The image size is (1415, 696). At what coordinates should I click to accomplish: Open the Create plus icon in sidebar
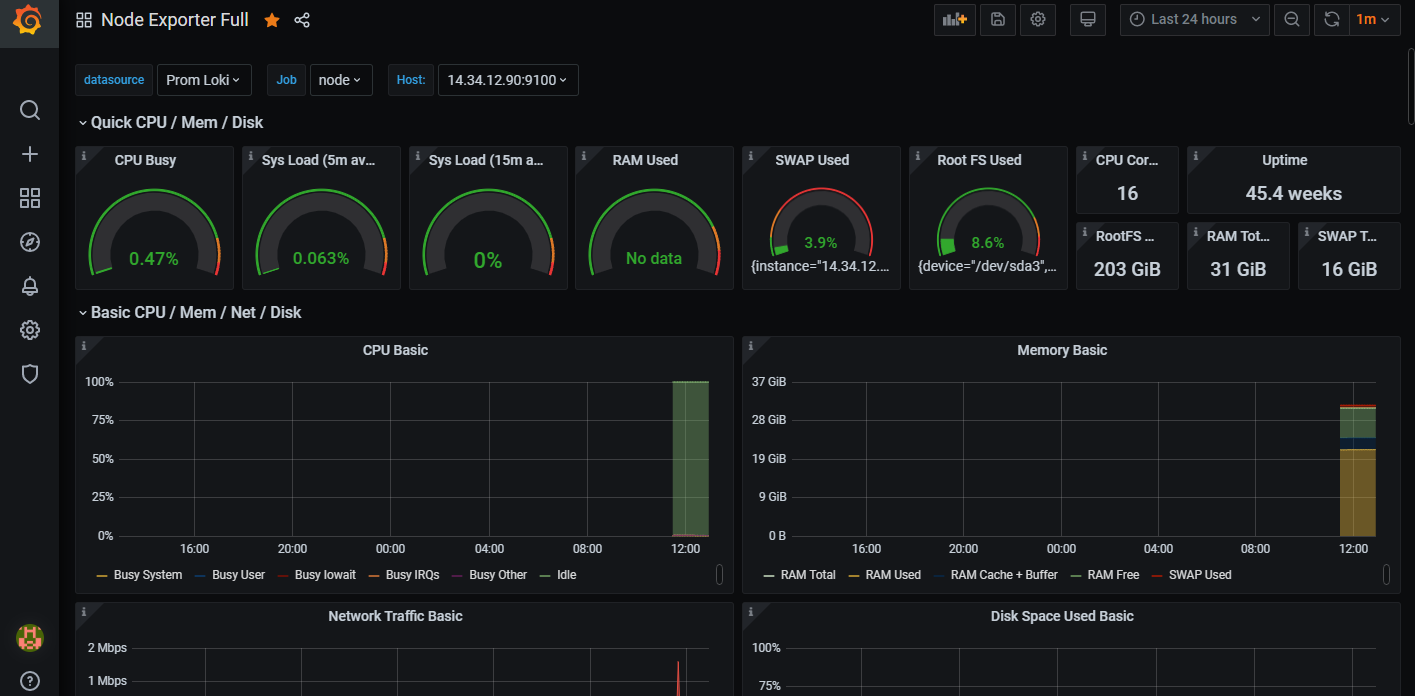[x=30, y=154]
